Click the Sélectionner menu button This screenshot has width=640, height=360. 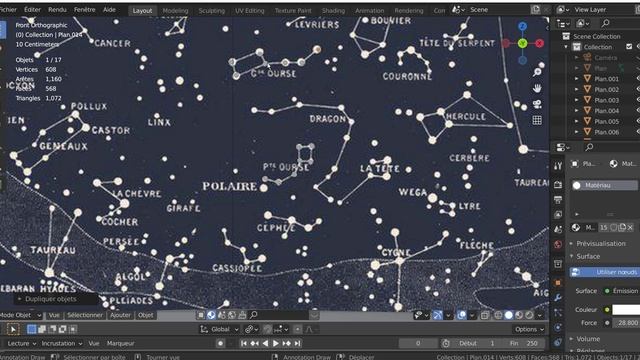(x=85, y=315)
